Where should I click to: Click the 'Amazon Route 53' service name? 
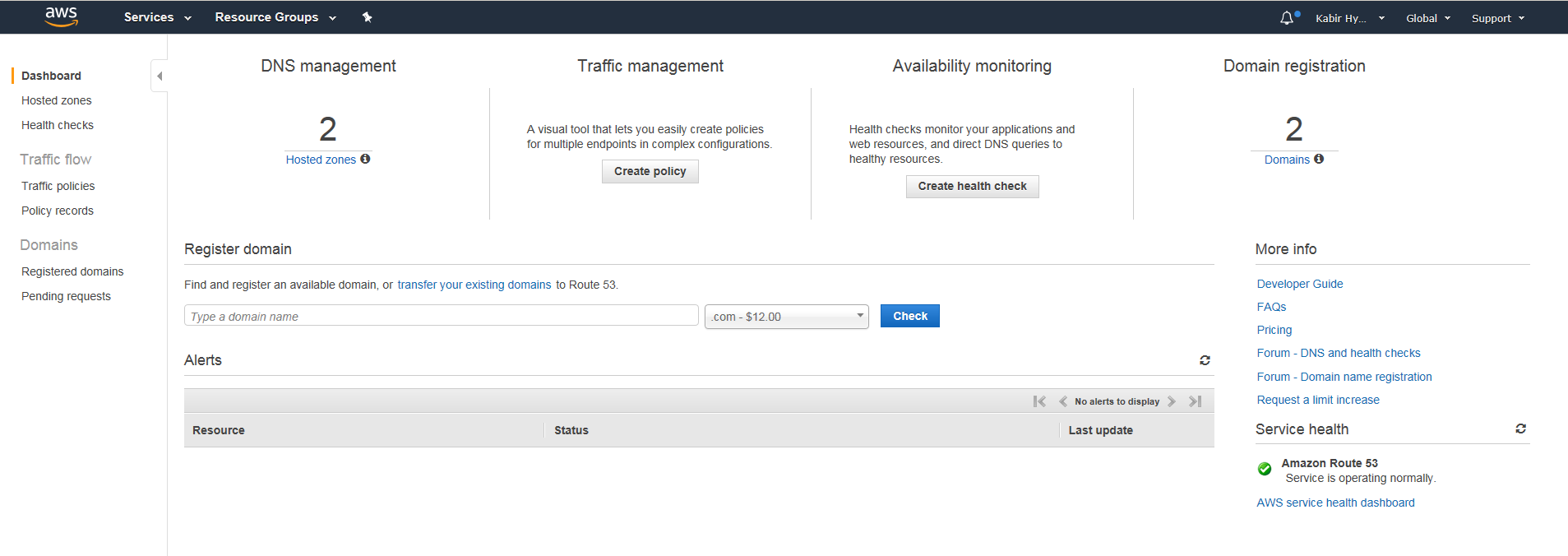click(x=1330, y=463)
